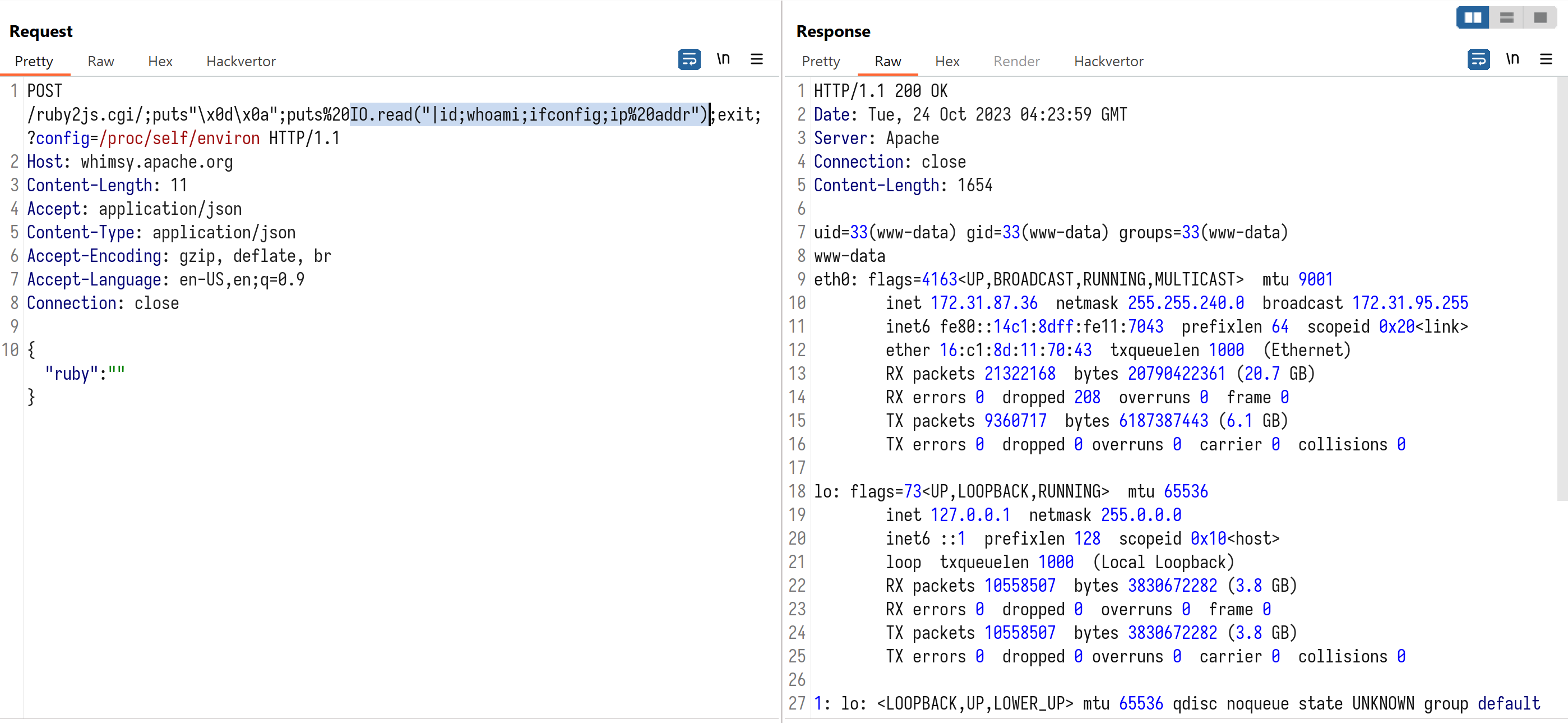Switch Response view to Pretty tab
The height and width of the screenshot is (723, 1568).
(821, 62)
